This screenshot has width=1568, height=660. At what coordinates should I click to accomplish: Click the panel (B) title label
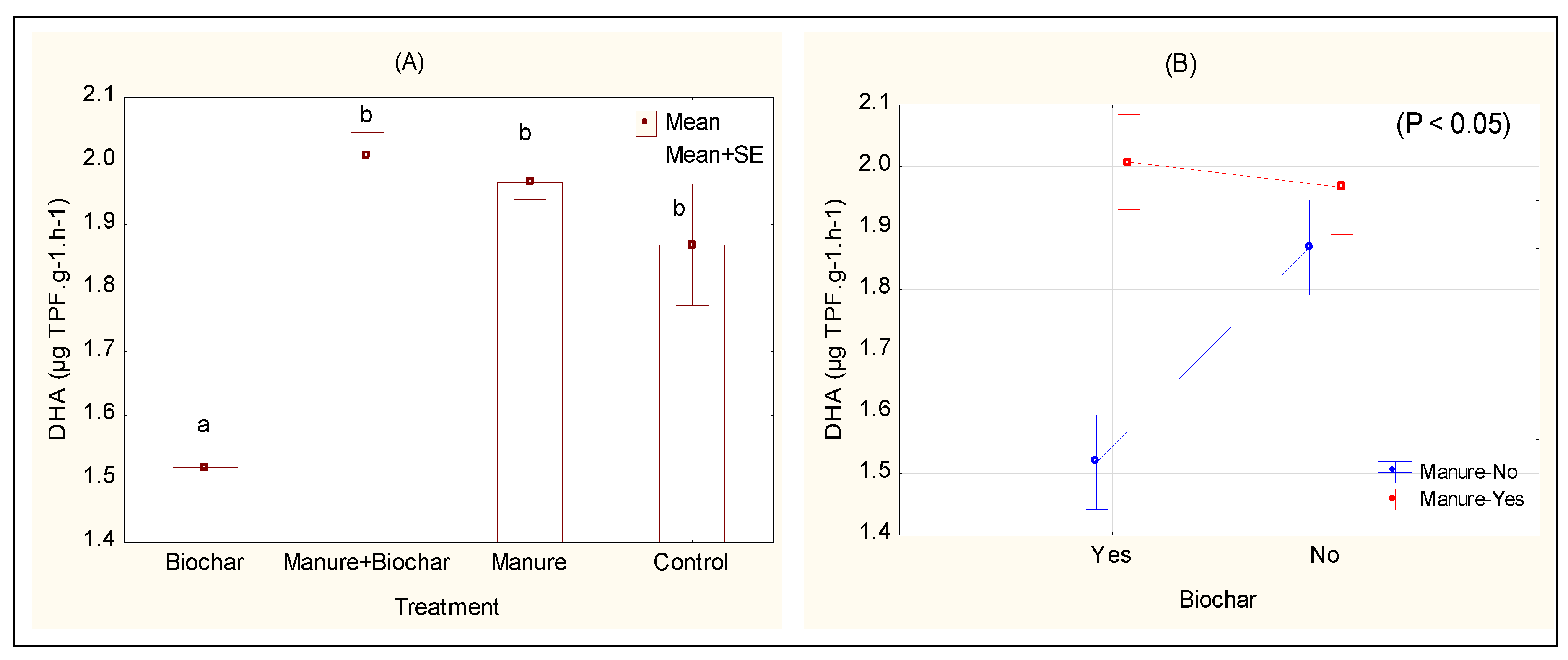tap(1181, 65)
